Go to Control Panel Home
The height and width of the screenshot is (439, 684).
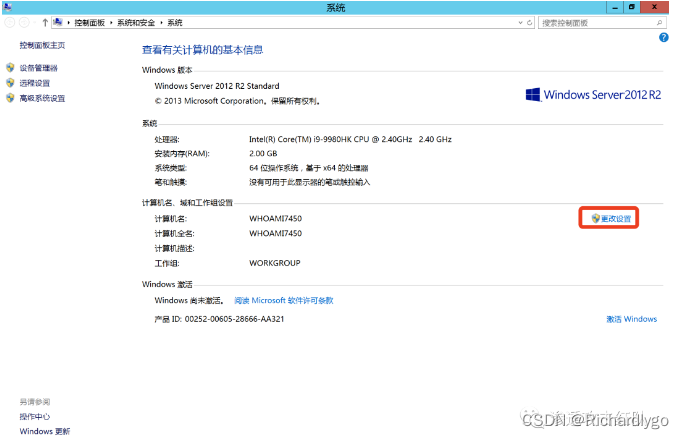42,45
